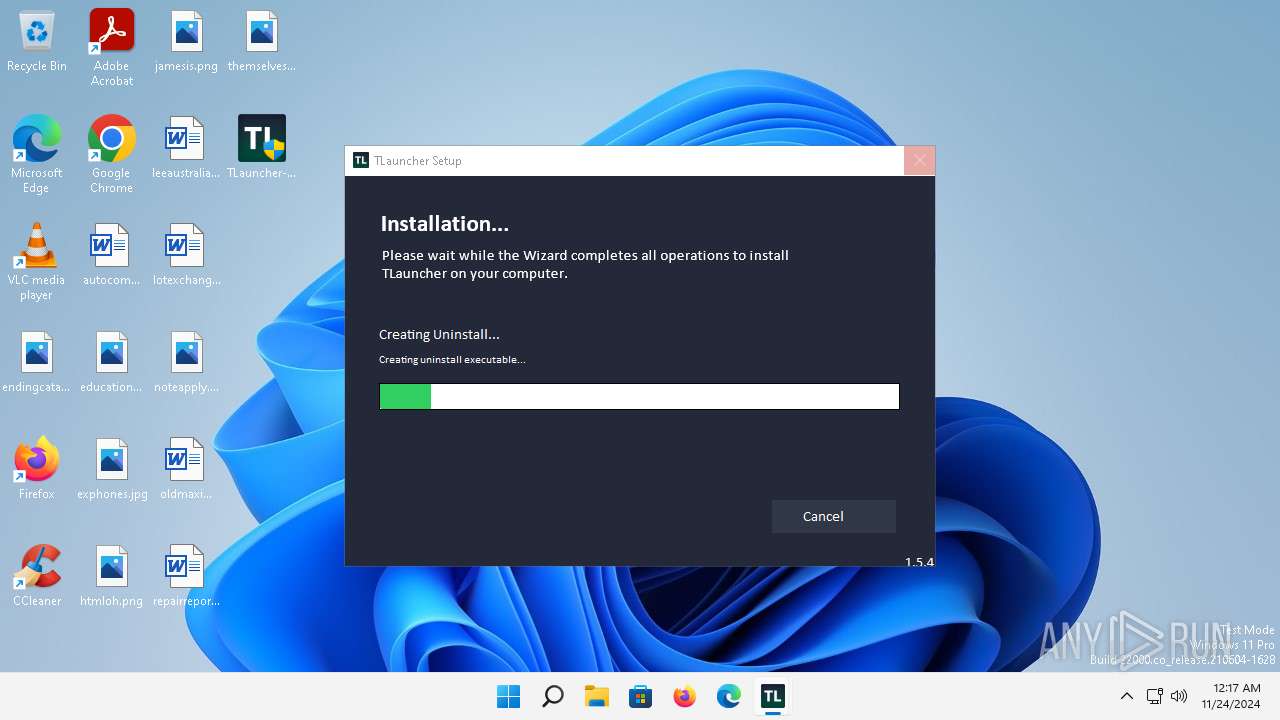
Task: Select the autocom Word document icon
Action: pyautogui.click(x=112, y=256)
